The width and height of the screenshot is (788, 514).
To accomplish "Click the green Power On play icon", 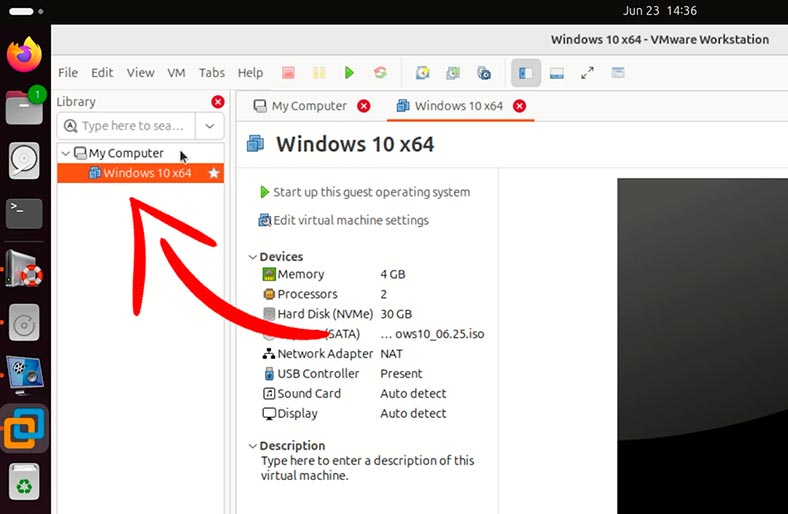I will click(349, 73).
